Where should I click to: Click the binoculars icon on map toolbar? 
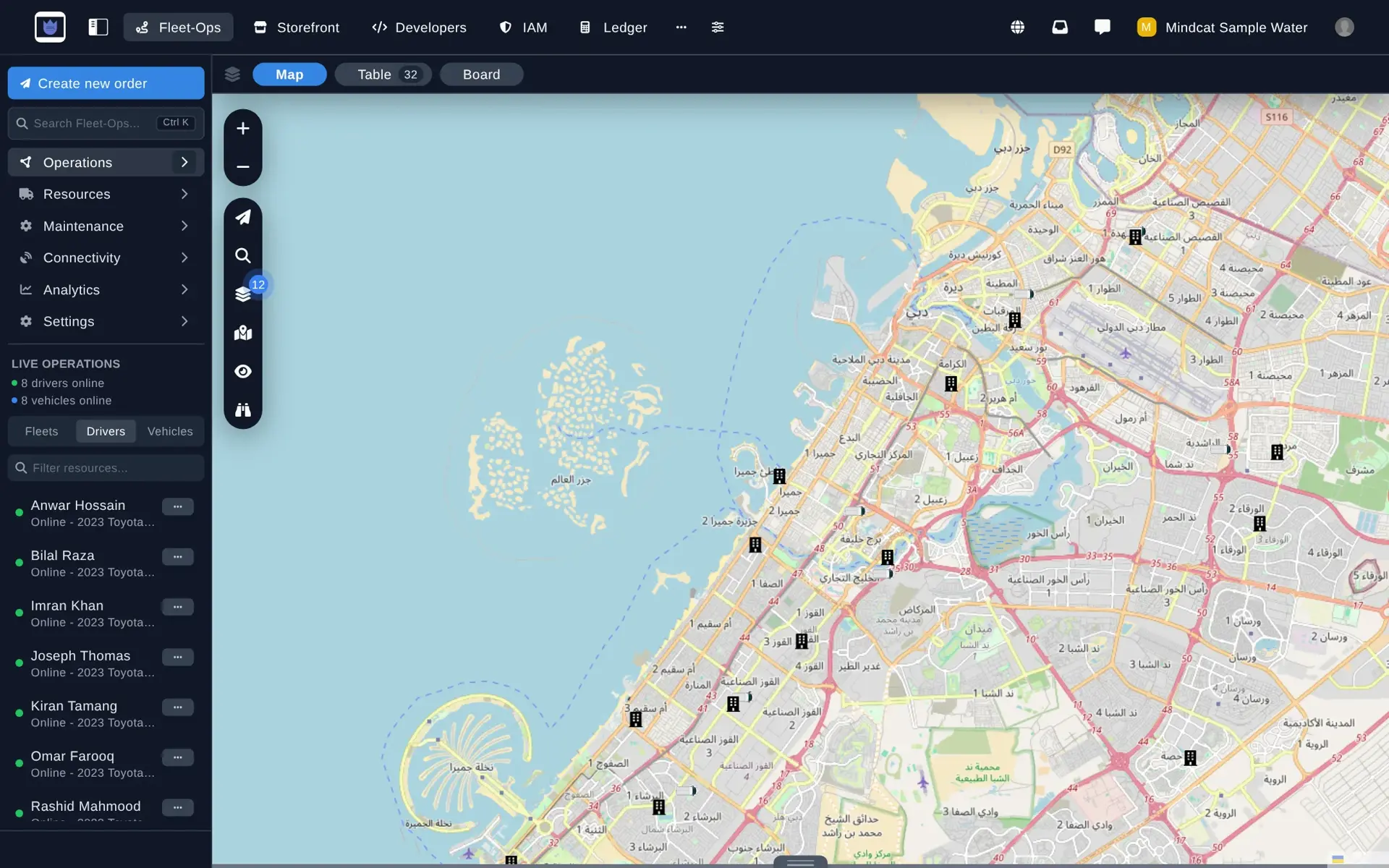pyautogui.click(x=243, y=410)
